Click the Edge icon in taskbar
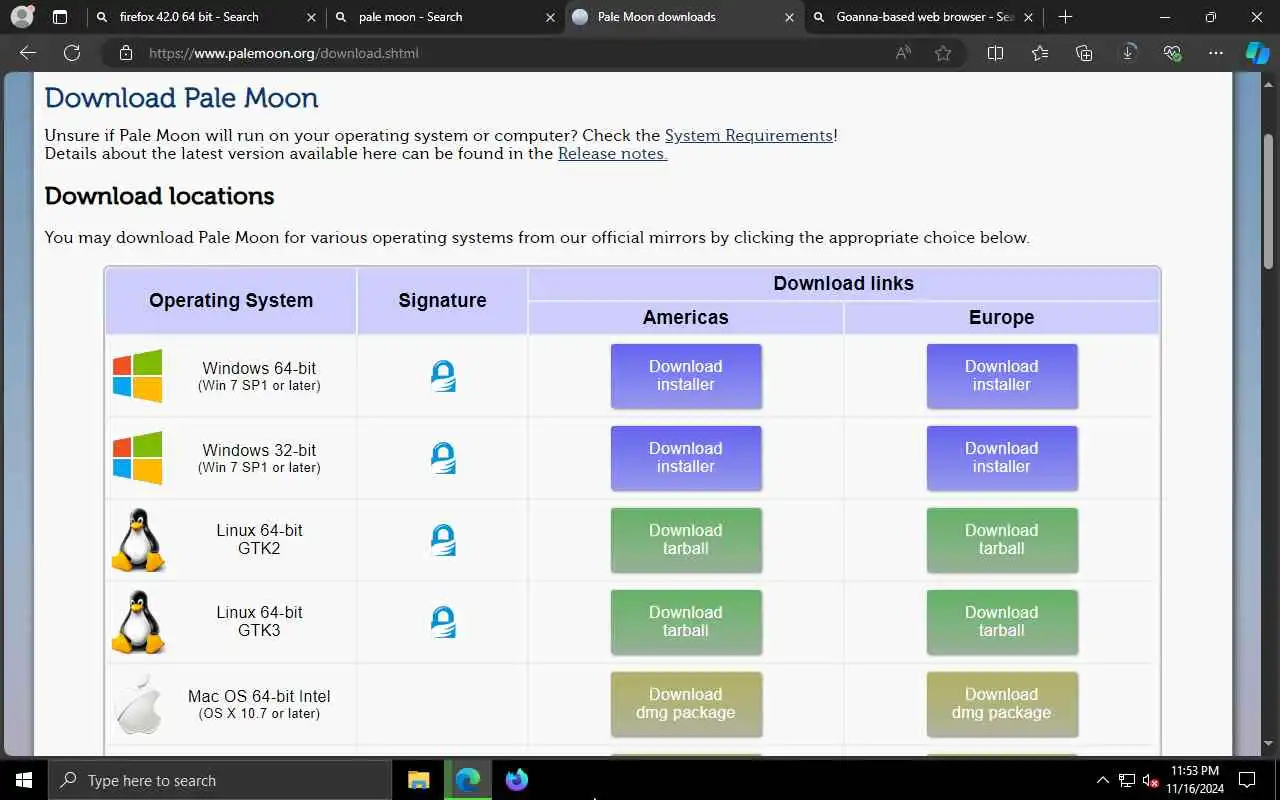Image resolution: width=1280 pixels, height=800 pixels. 468,780
